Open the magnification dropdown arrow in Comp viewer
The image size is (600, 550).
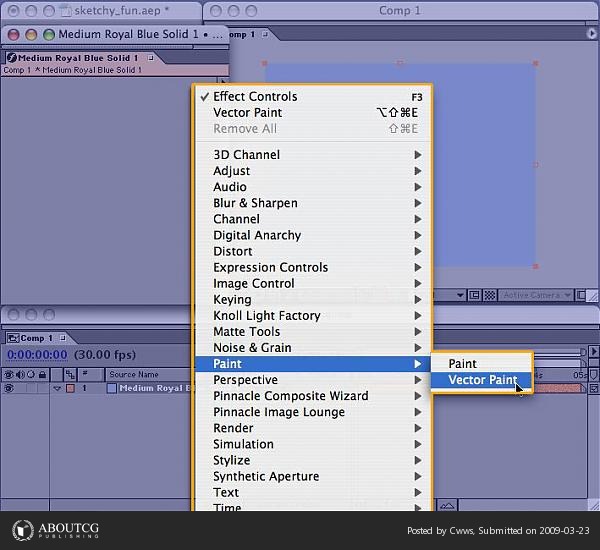click(x=460, y=295)
